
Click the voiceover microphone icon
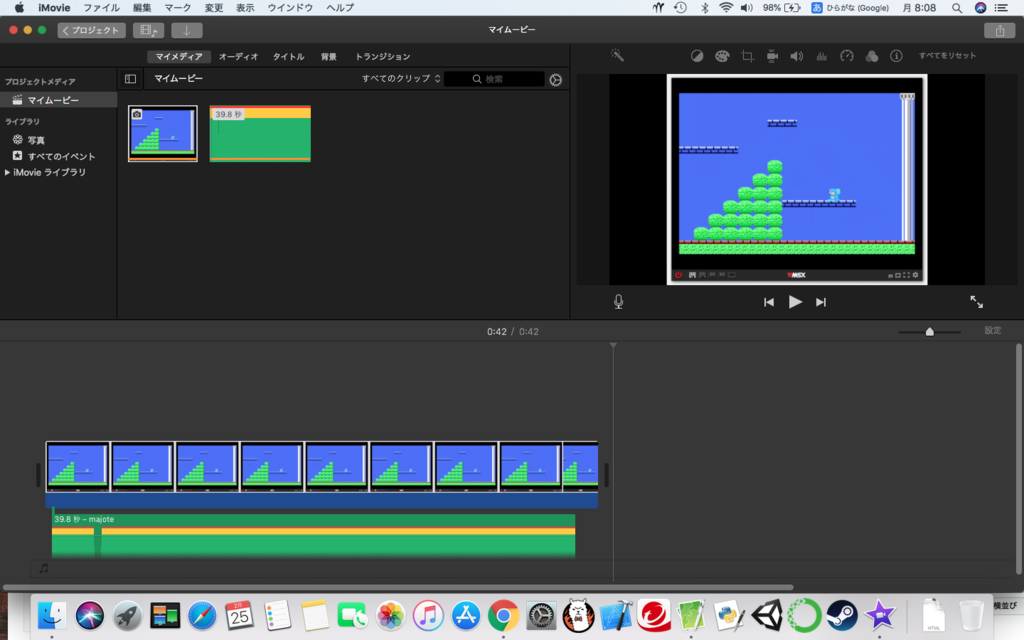618,302
